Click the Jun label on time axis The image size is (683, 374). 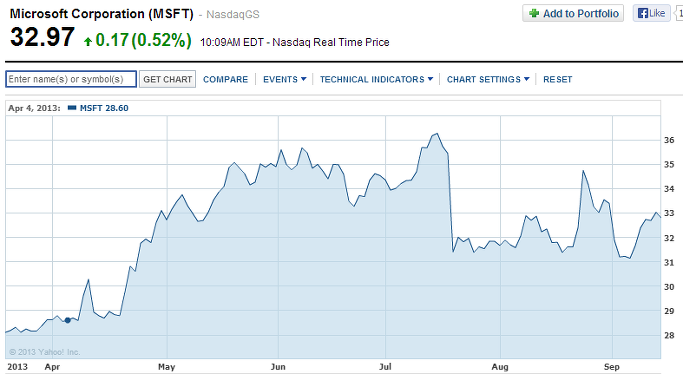[278, 367]
